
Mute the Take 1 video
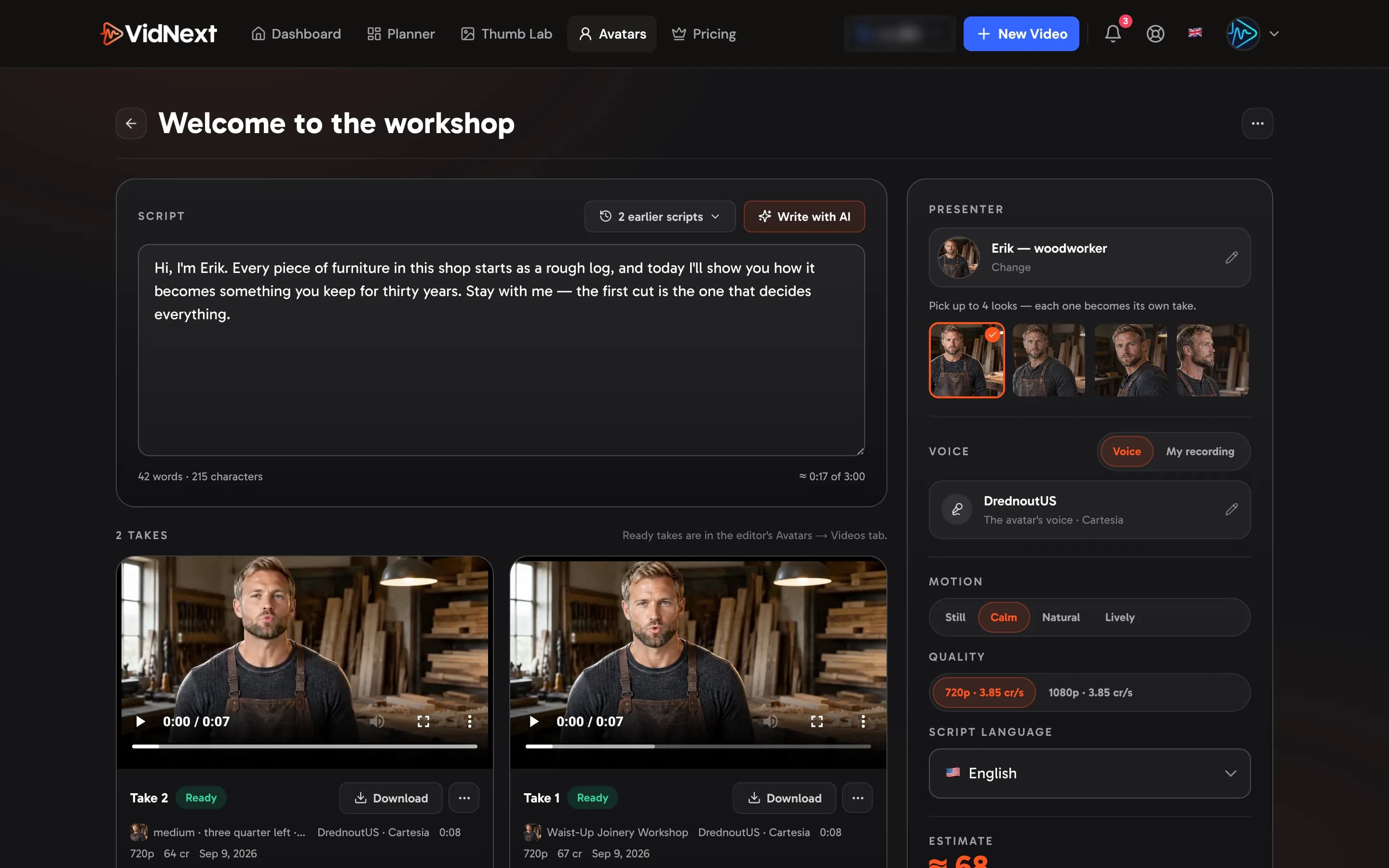[x=771, y=721]
